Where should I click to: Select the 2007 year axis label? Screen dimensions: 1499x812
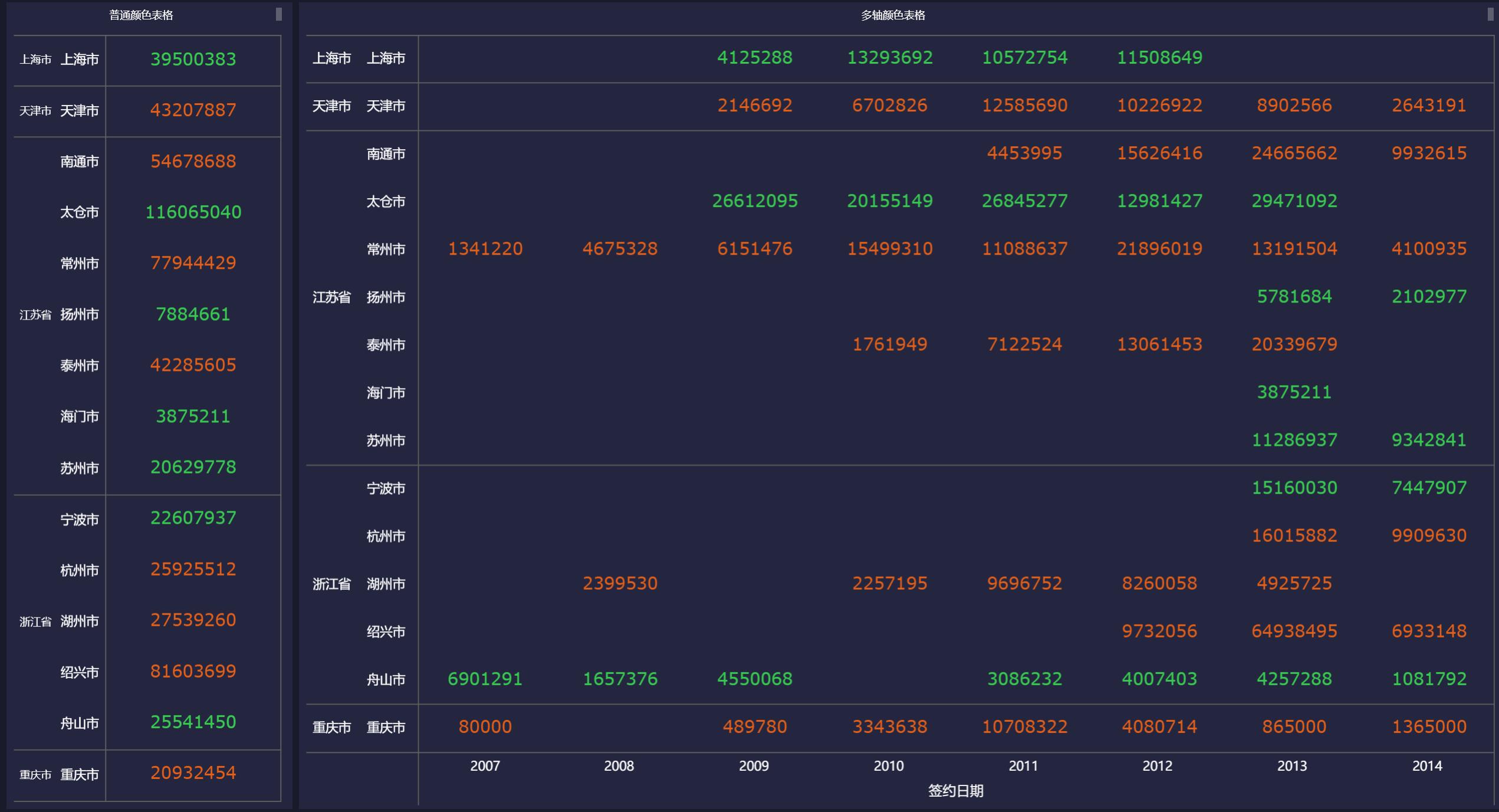(x=485, y=766)
